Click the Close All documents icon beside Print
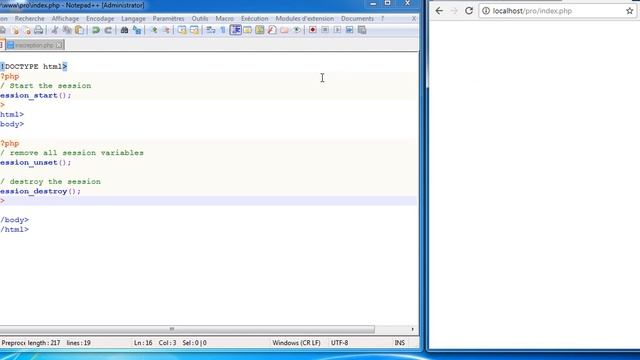The image size is (640, 360). pyautogui.click(x=27, y=30)
